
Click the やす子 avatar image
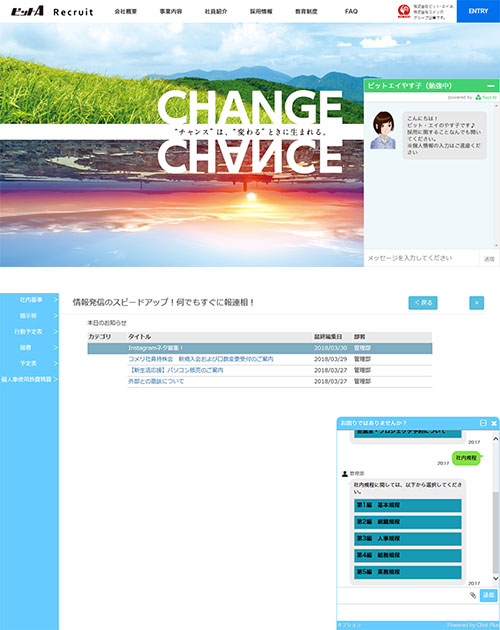click(383, 130)
